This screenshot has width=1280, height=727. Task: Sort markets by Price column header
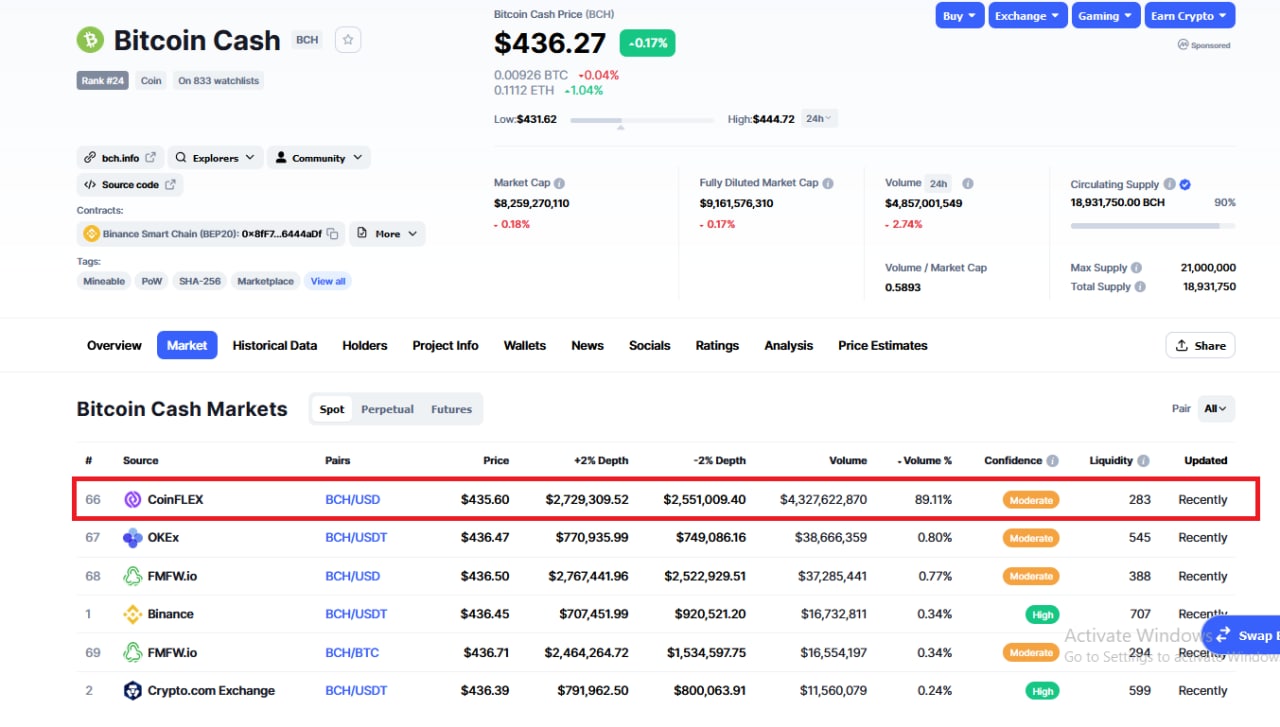(x=496, y=461)
